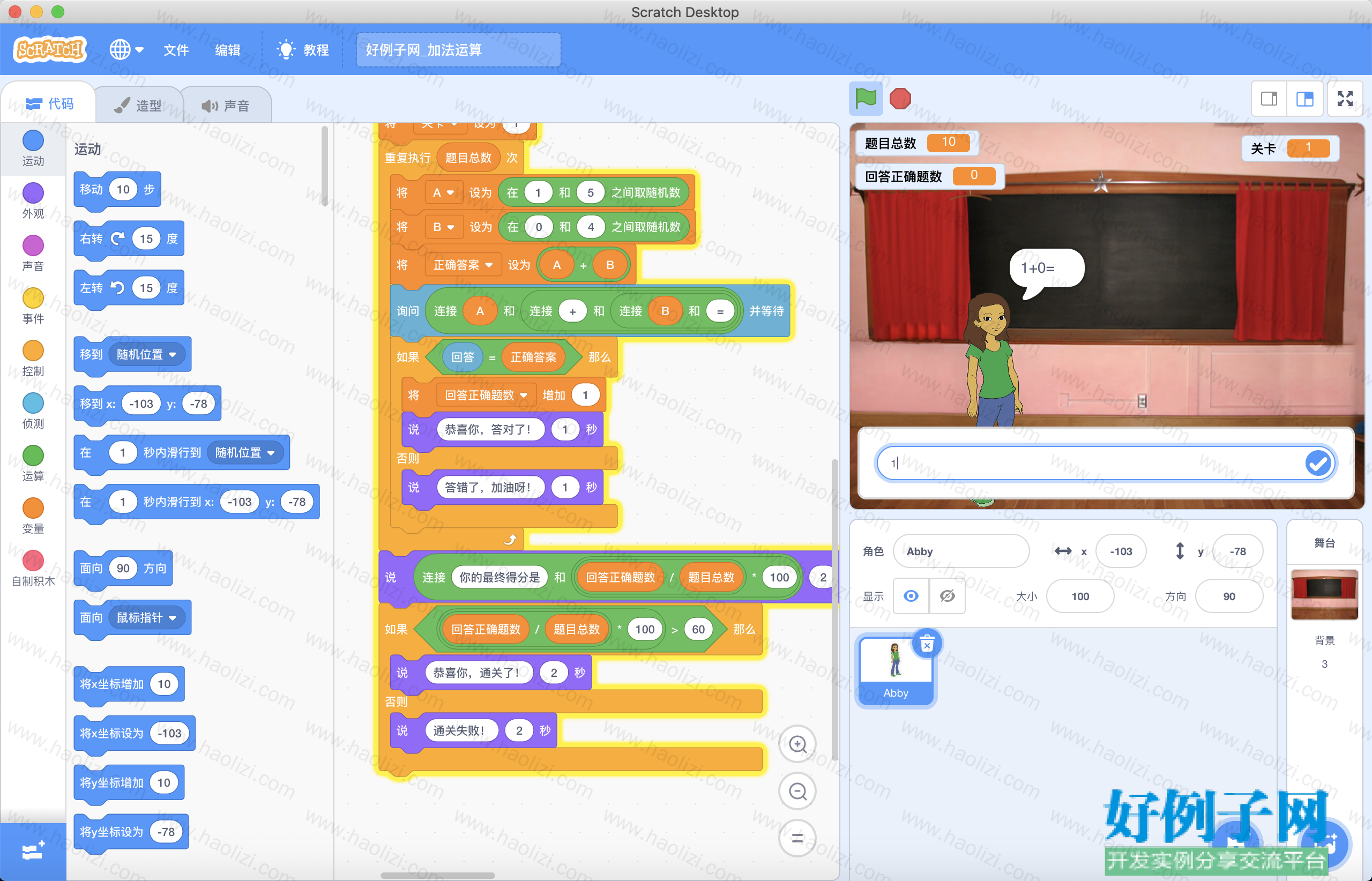
Task: Select the 事件 block category
Action: [33, 306]
